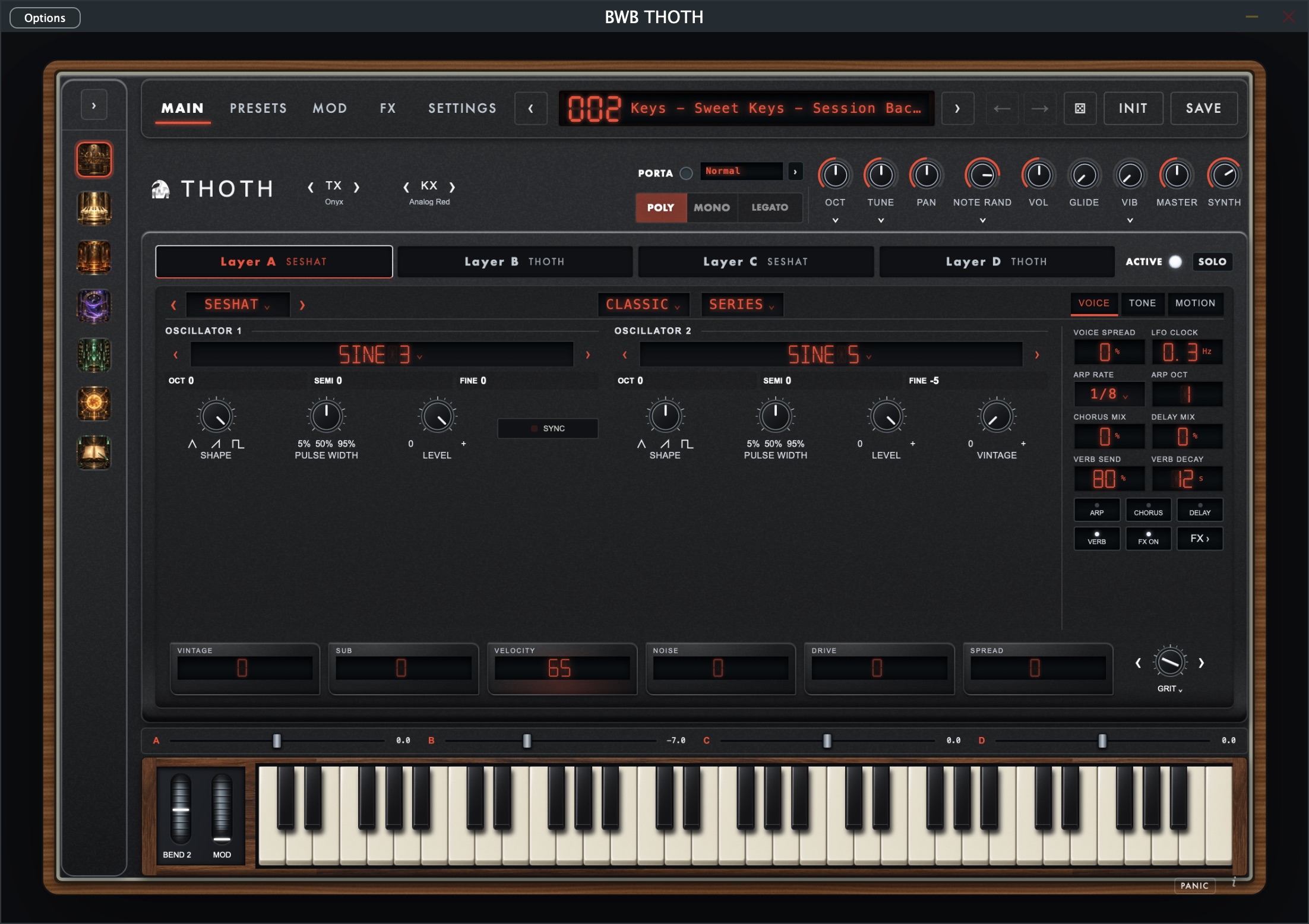The width and height of the screenshot is (1309, 924).
Task: Click the undo left arrow icon
Action: click(x=1002, y=109)
